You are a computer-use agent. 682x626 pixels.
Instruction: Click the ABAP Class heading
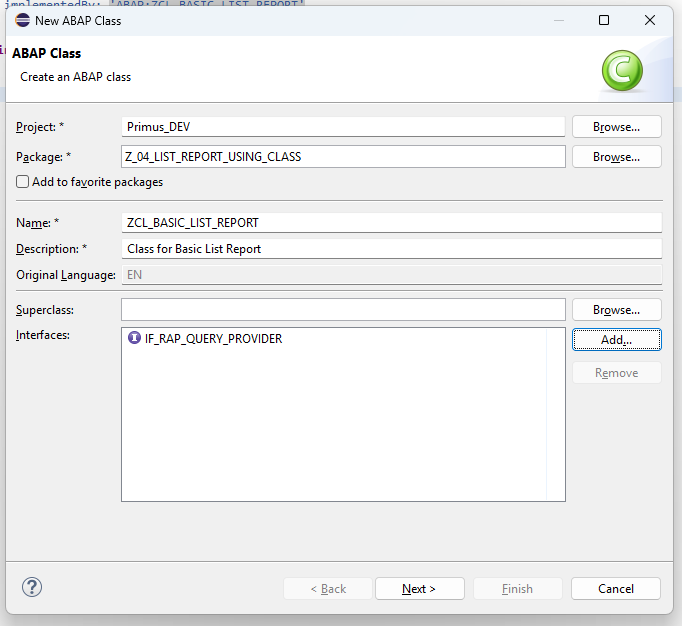pos(47,53)
